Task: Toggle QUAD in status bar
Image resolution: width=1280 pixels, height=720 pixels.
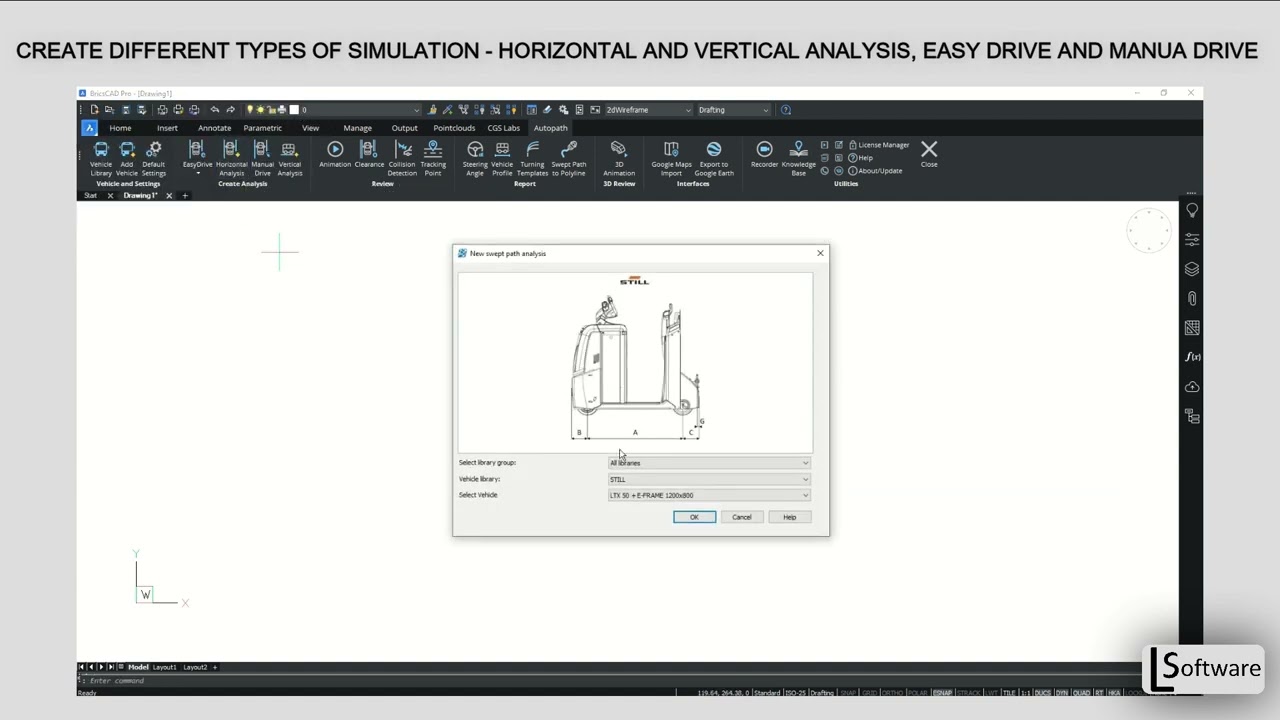Action: 1081,693
